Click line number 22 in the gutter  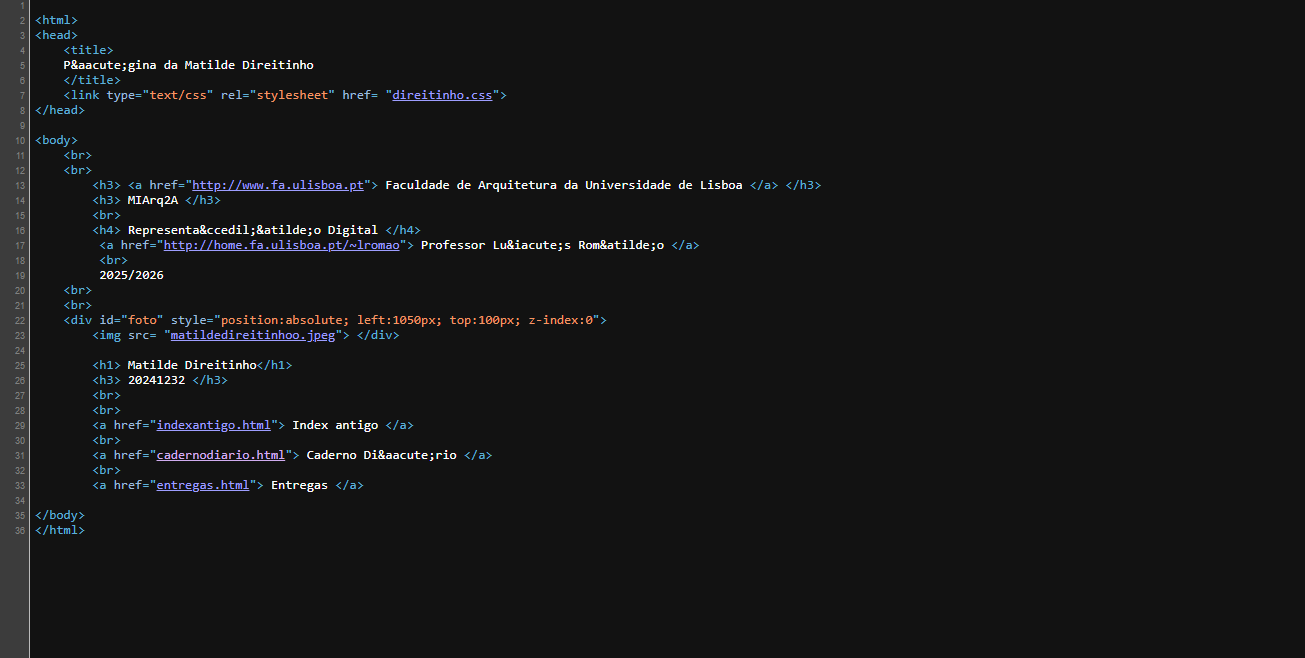point(21,320)
